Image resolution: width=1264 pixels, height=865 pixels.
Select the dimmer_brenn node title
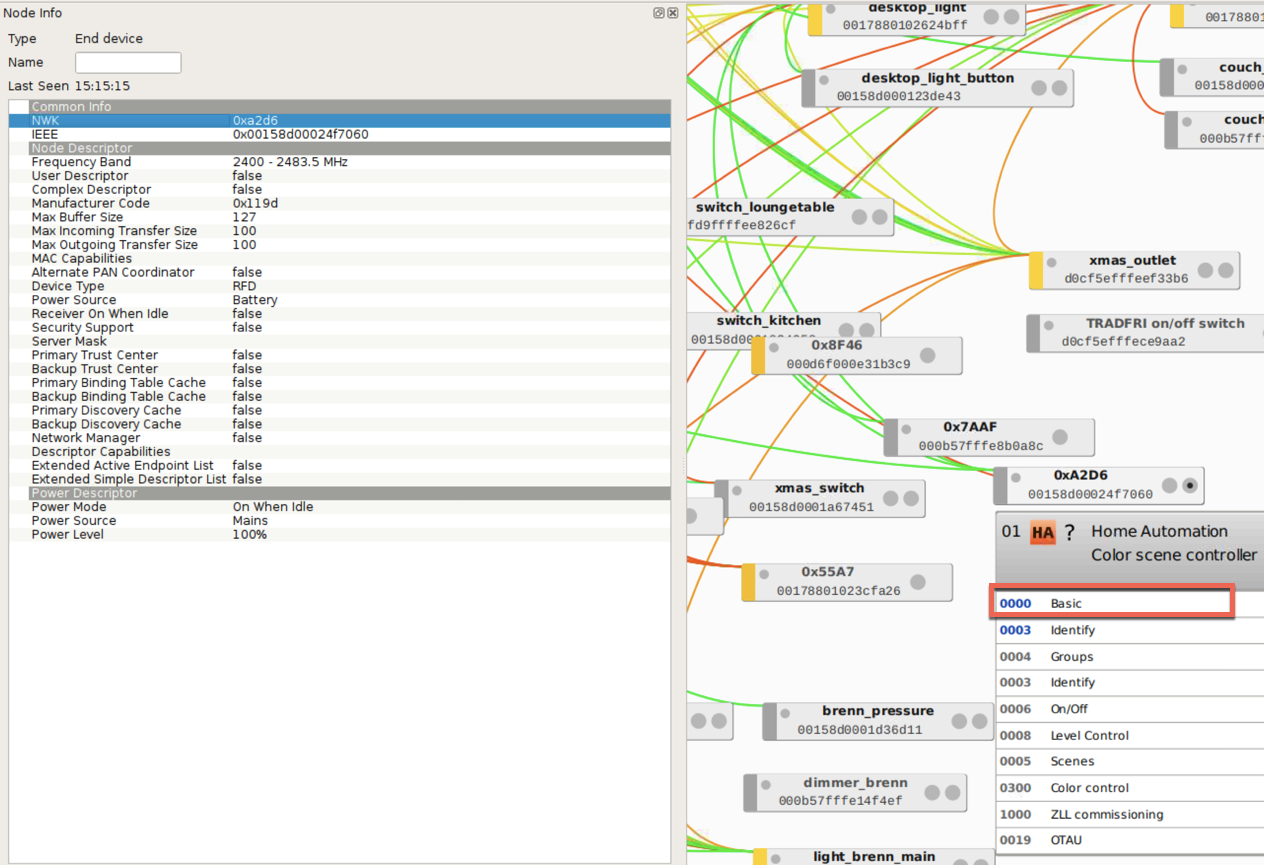point(855,783)
